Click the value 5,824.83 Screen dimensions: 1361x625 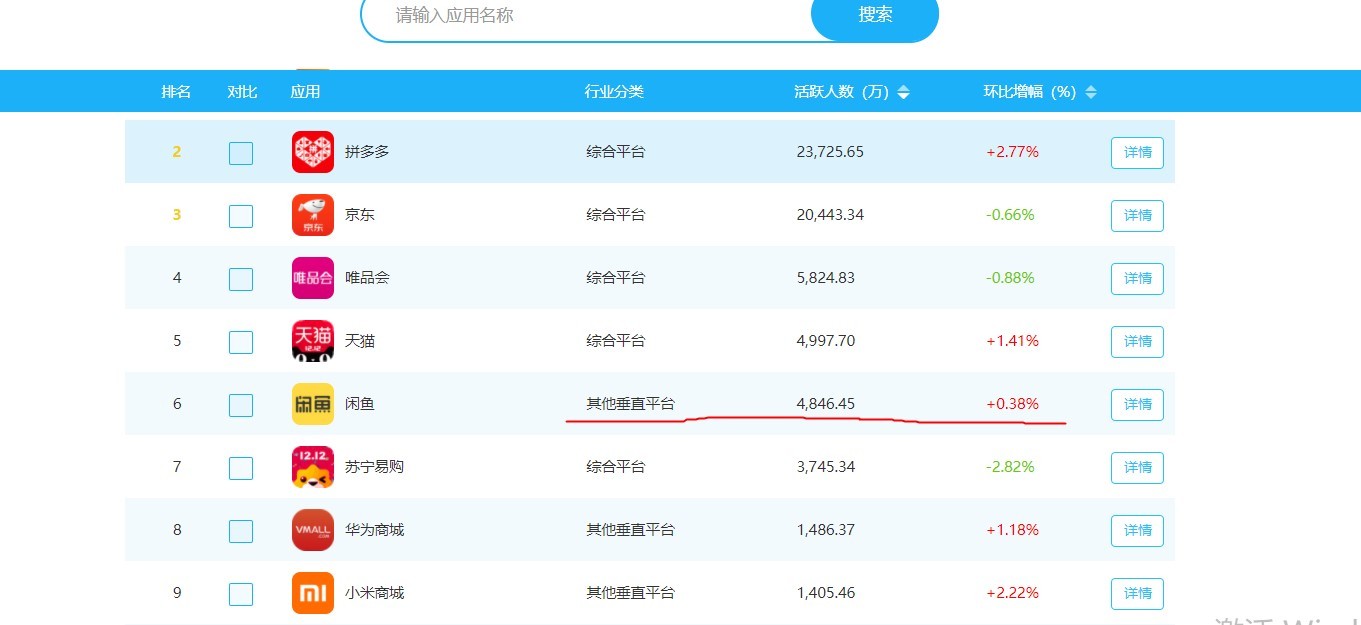click(x=826, y=278)
